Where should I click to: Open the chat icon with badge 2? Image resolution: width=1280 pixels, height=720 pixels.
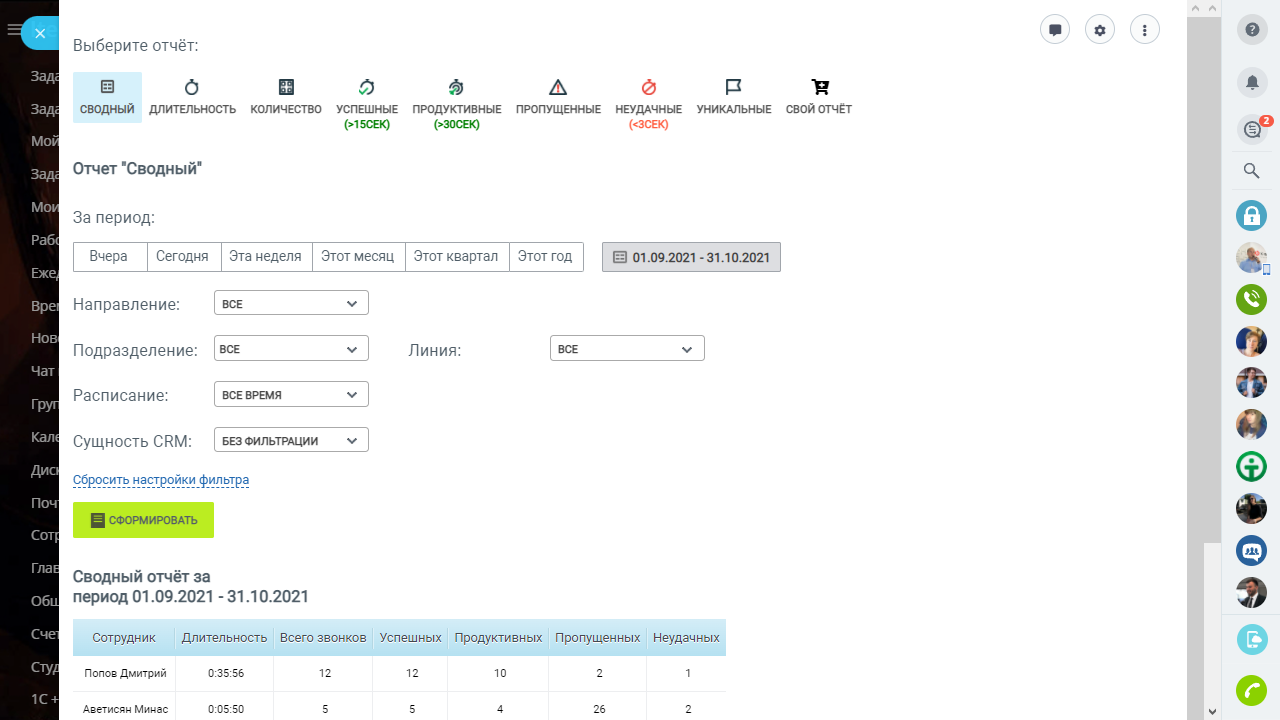click(x=1252, y=129)
